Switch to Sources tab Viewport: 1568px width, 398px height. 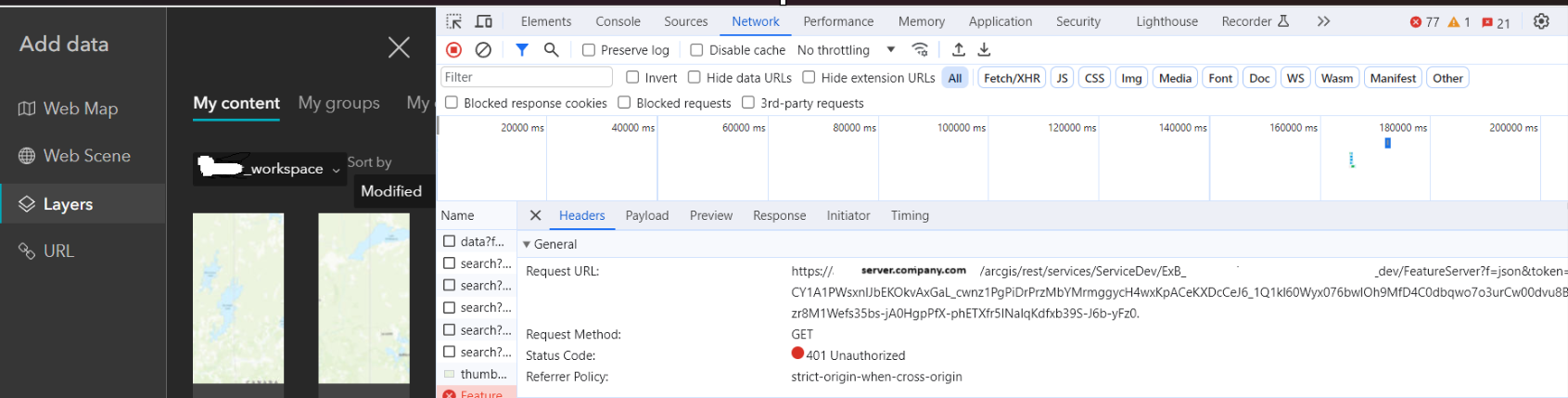tap(686, 21)
